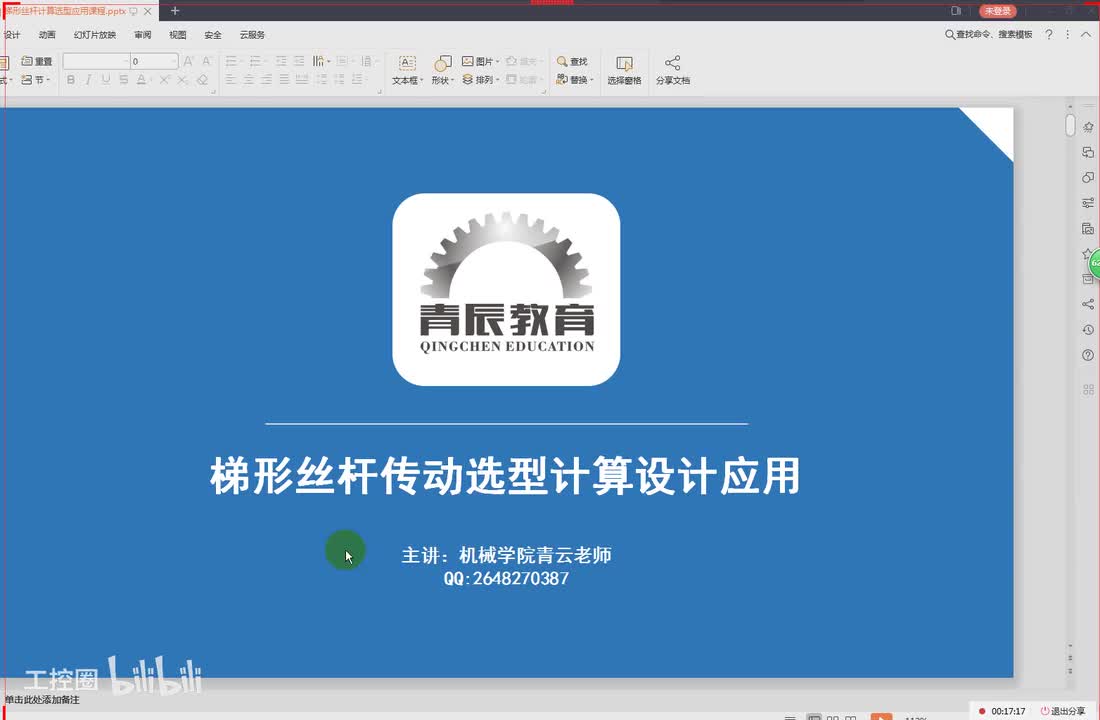Screen dimensions: 1100x720
Task: Open the sidebar picture gallery icon
Action: 1088,228
